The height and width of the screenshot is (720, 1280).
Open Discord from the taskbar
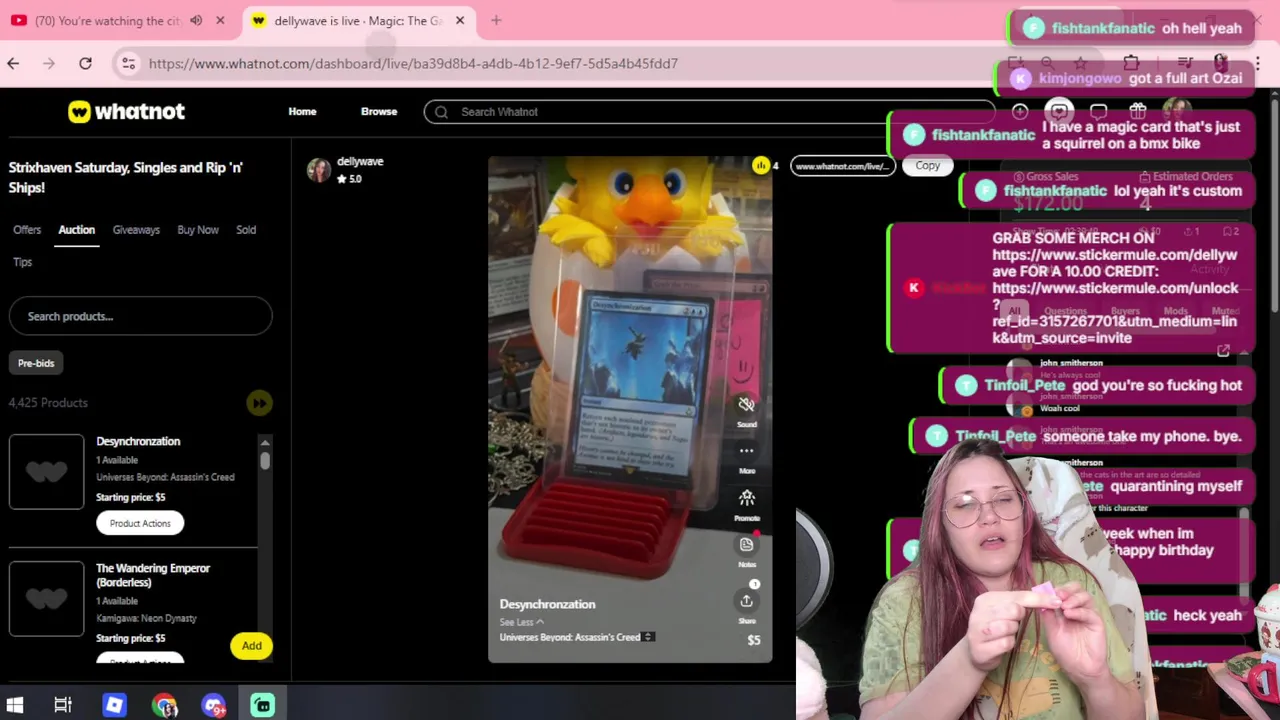click(x=213, y=705)
